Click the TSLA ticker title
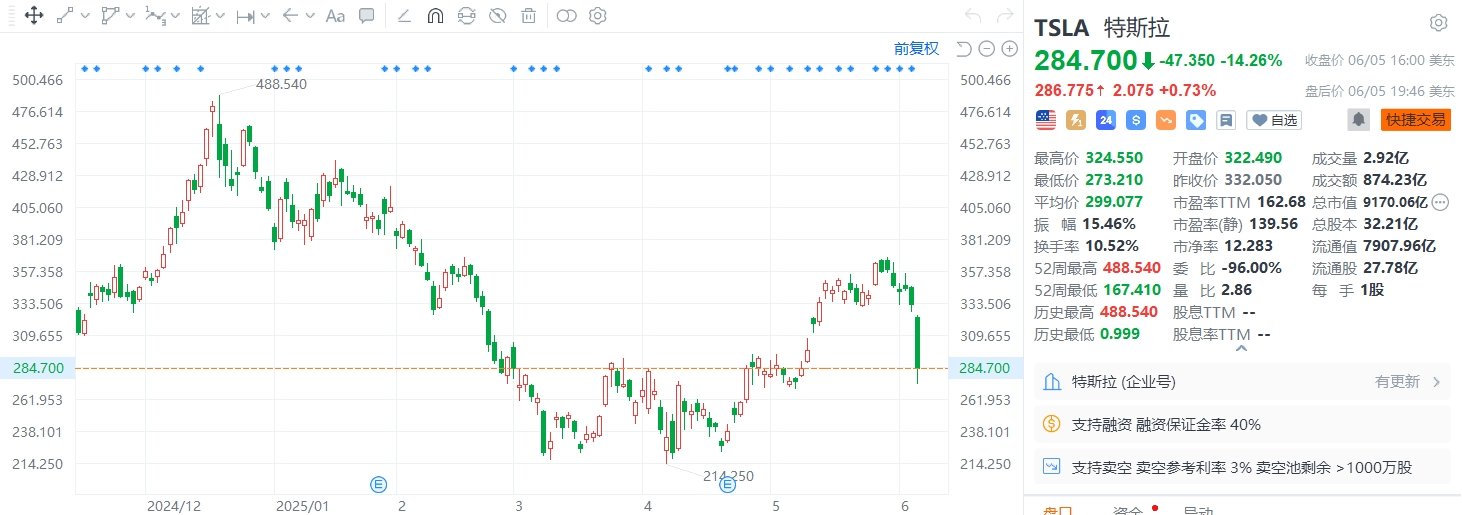 point(1060,27)
